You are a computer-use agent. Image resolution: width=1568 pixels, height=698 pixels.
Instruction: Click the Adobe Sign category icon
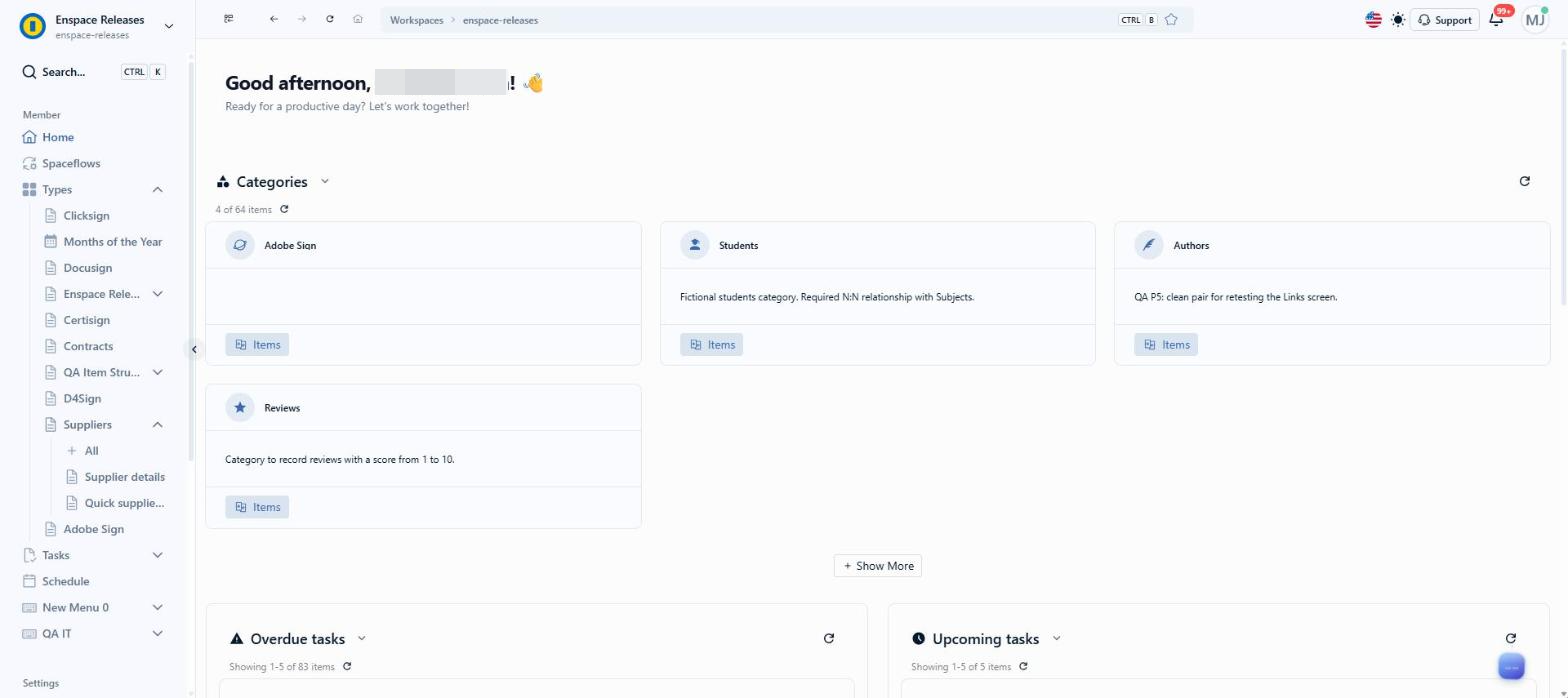pyautogui.click(x=240, y=245)
